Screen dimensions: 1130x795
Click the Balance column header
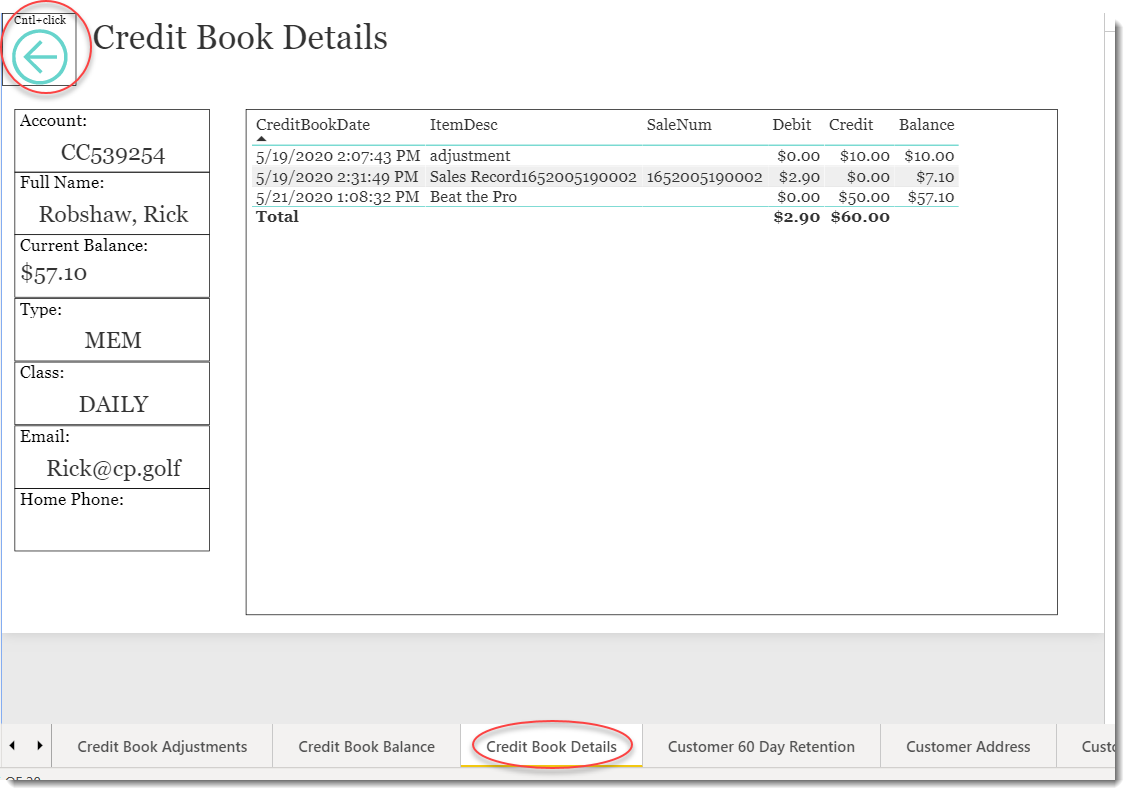(x=926, y=125)
